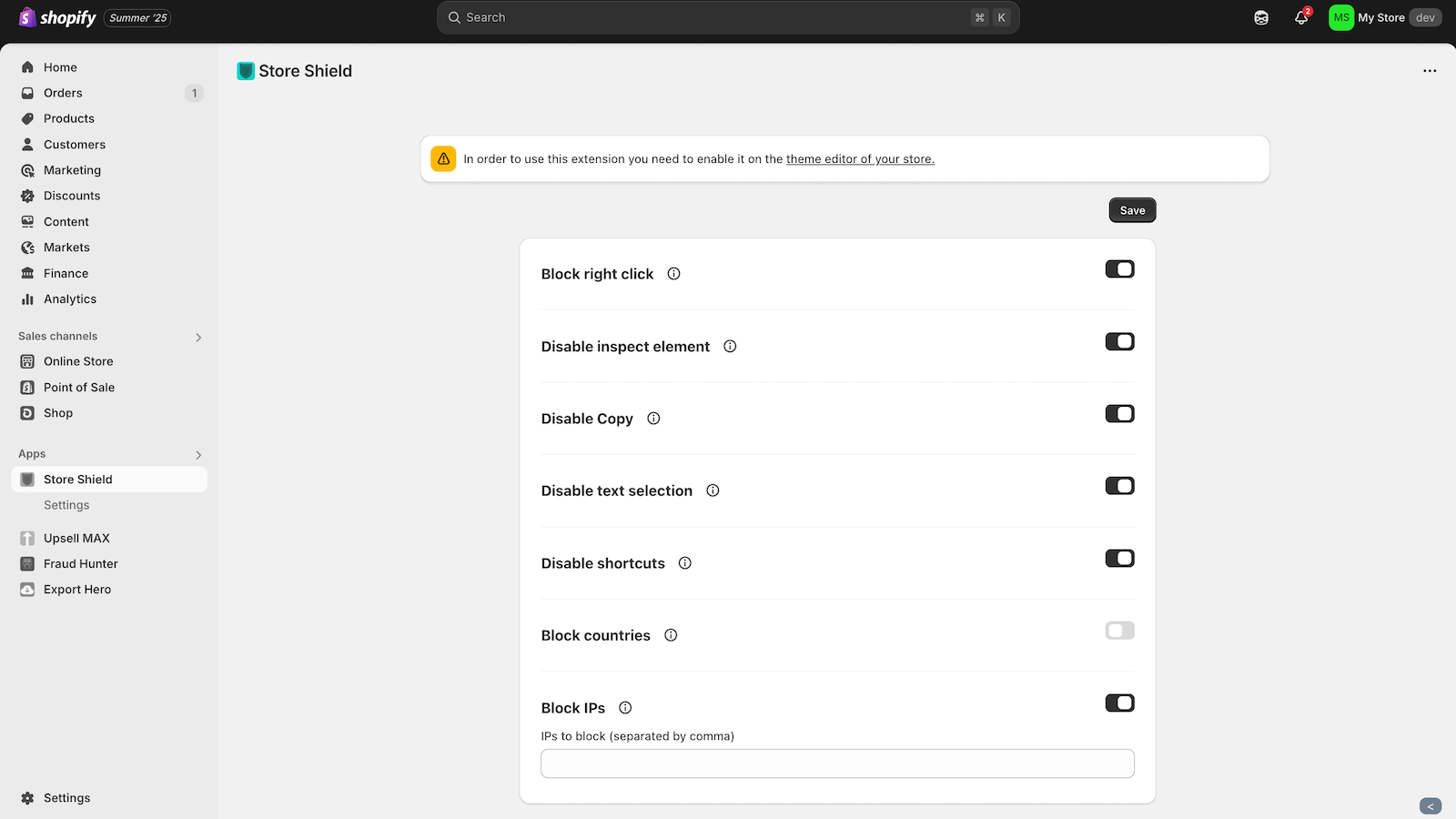
Task: Toggle Block right click switch
Action: [x=1119, y=269]
